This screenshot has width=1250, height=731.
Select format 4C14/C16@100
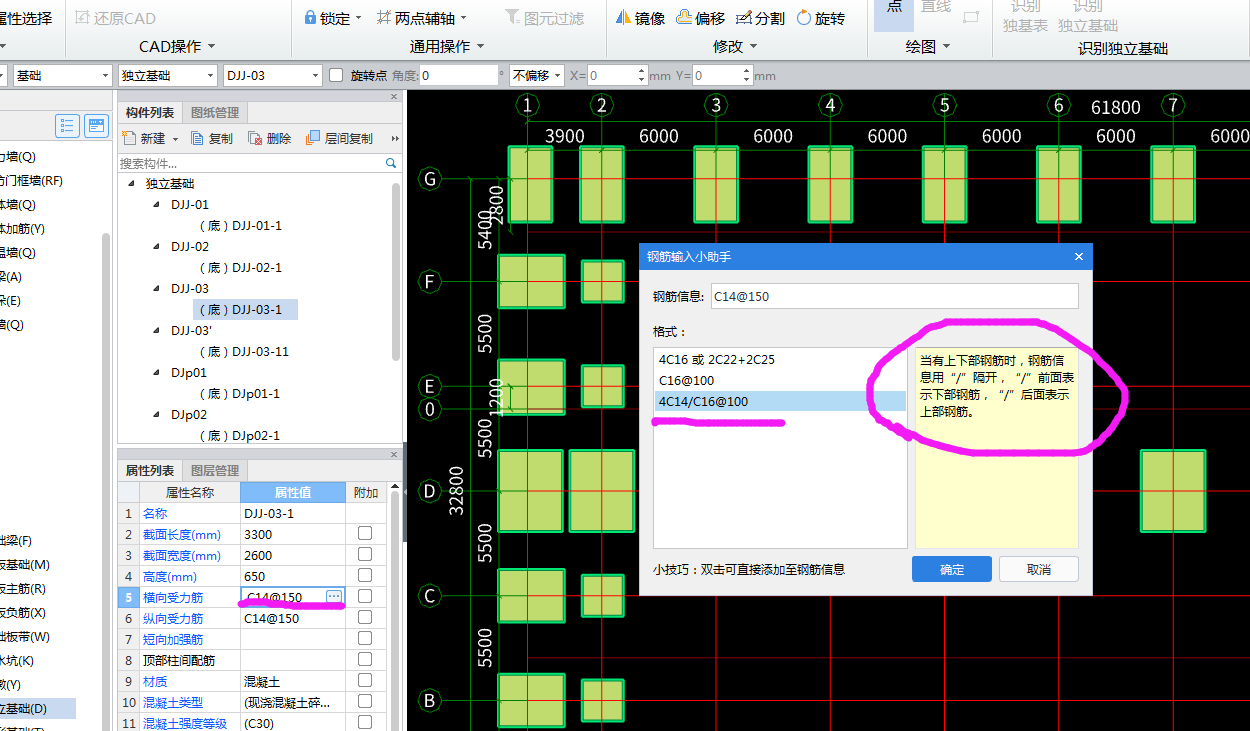[x=780, y=401]
